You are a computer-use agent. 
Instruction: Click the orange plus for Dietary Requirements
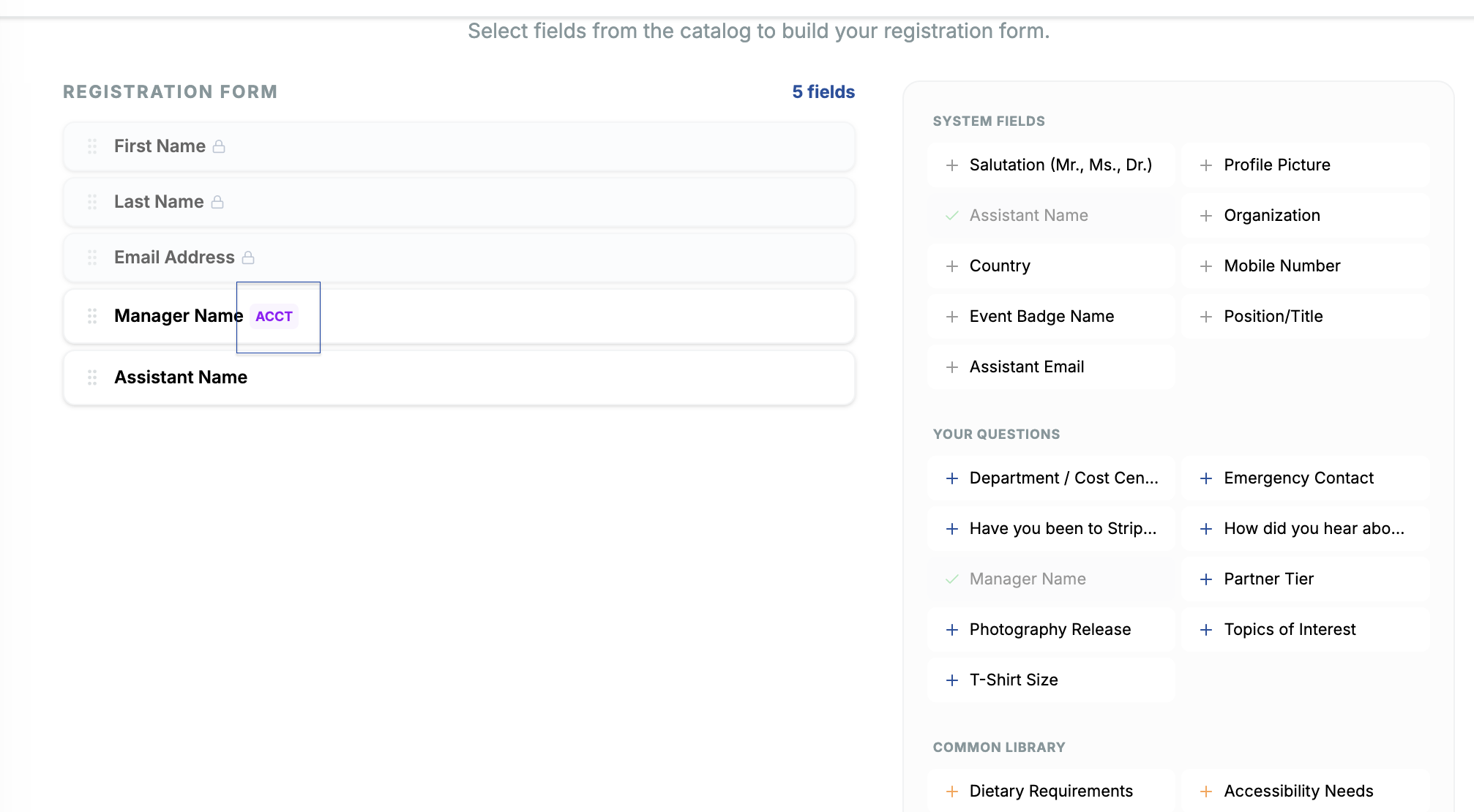[x=952, y=792]
